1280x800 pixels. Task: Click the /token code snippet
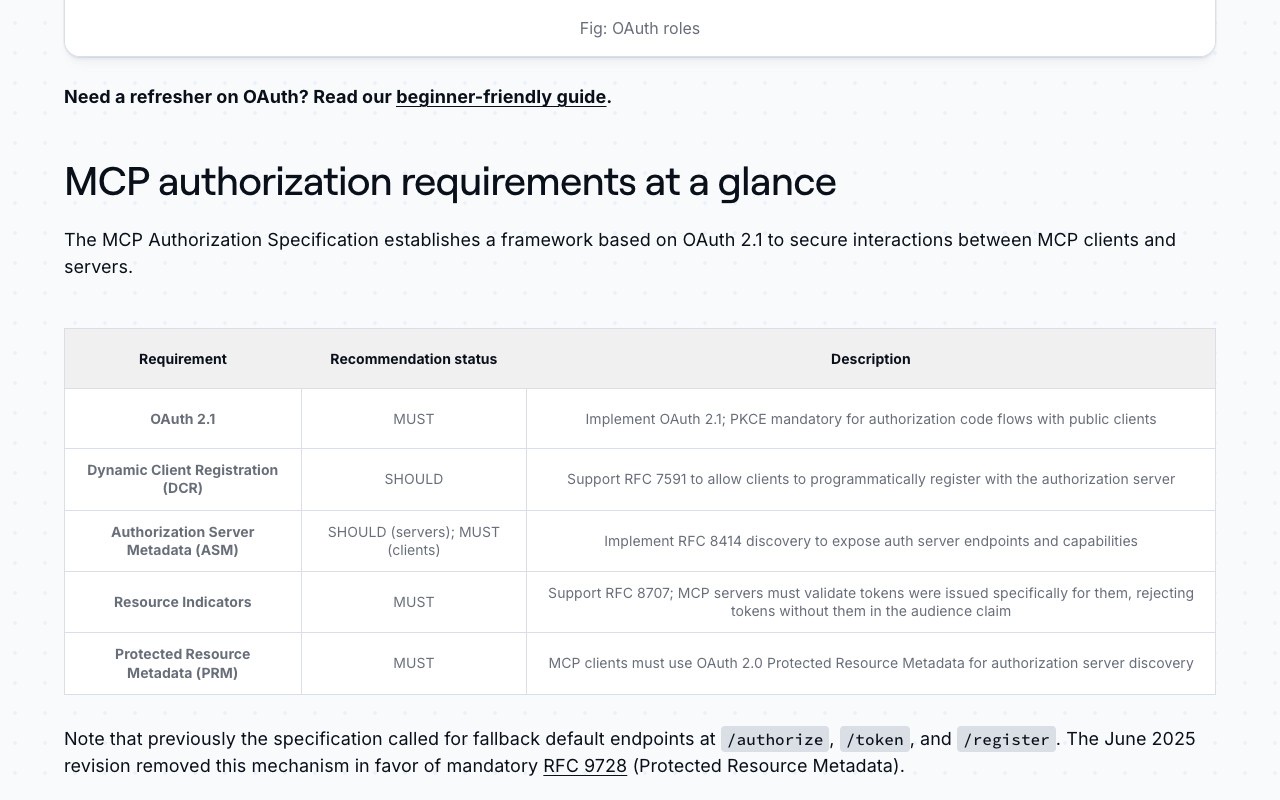click(x=875, y=739)
